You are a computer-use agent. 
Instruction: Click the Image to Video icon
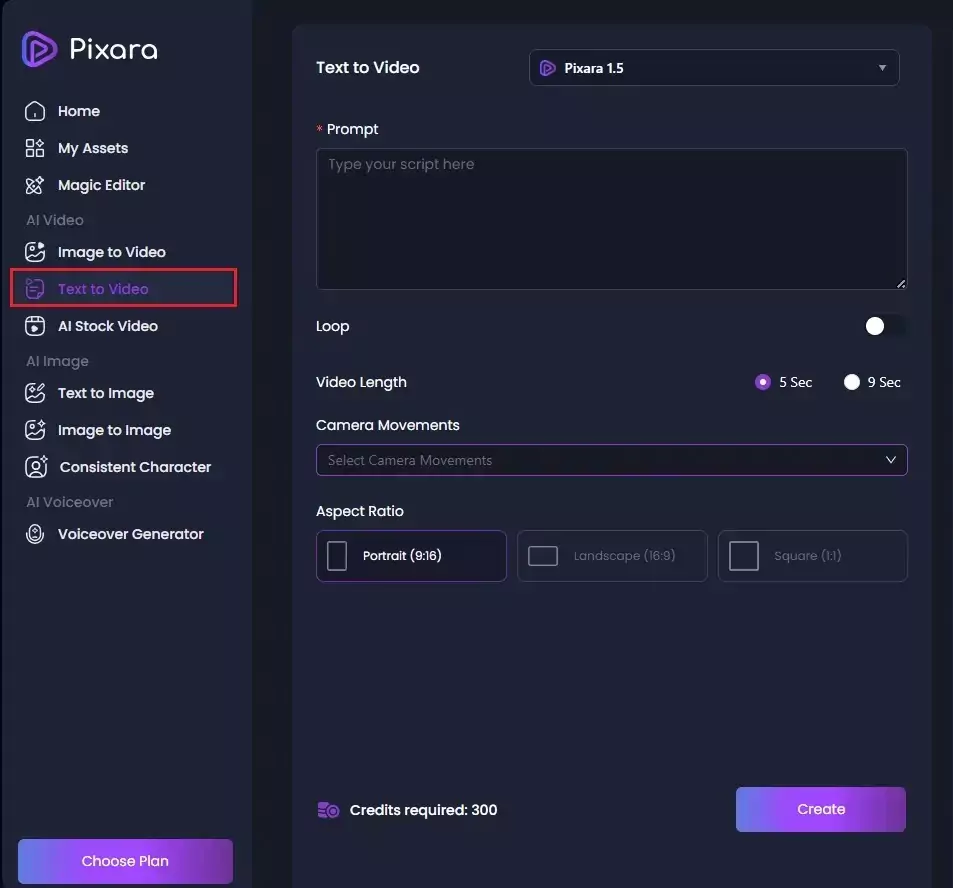[x=35, y=252]
